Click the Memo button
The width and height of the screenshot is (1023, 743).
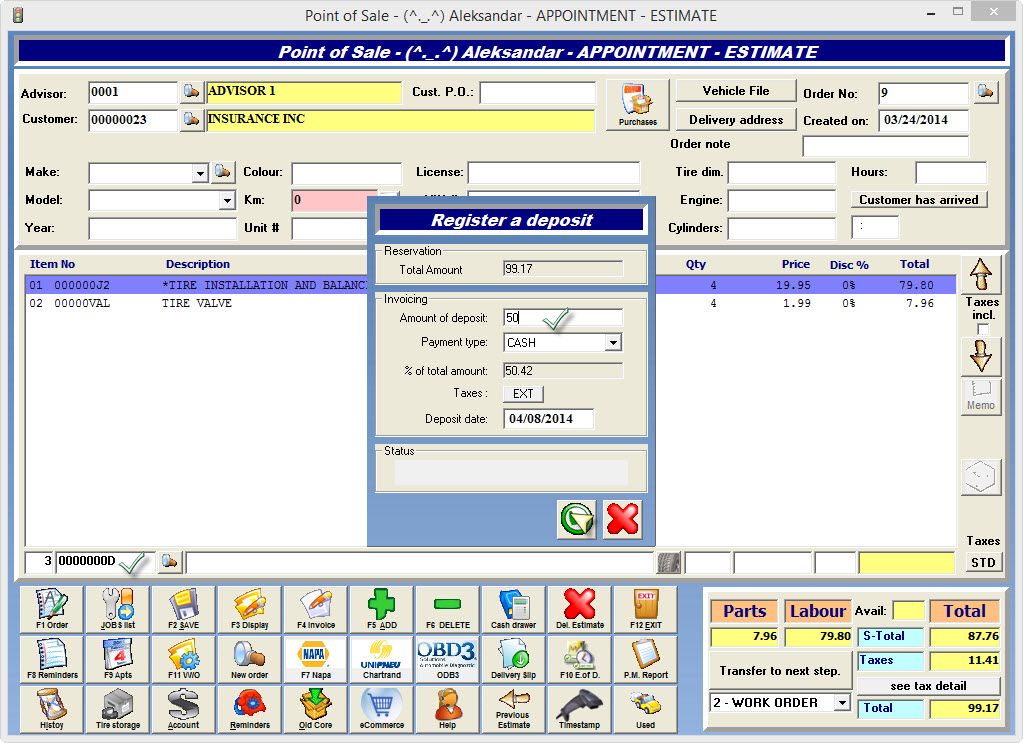click(981, 395)
